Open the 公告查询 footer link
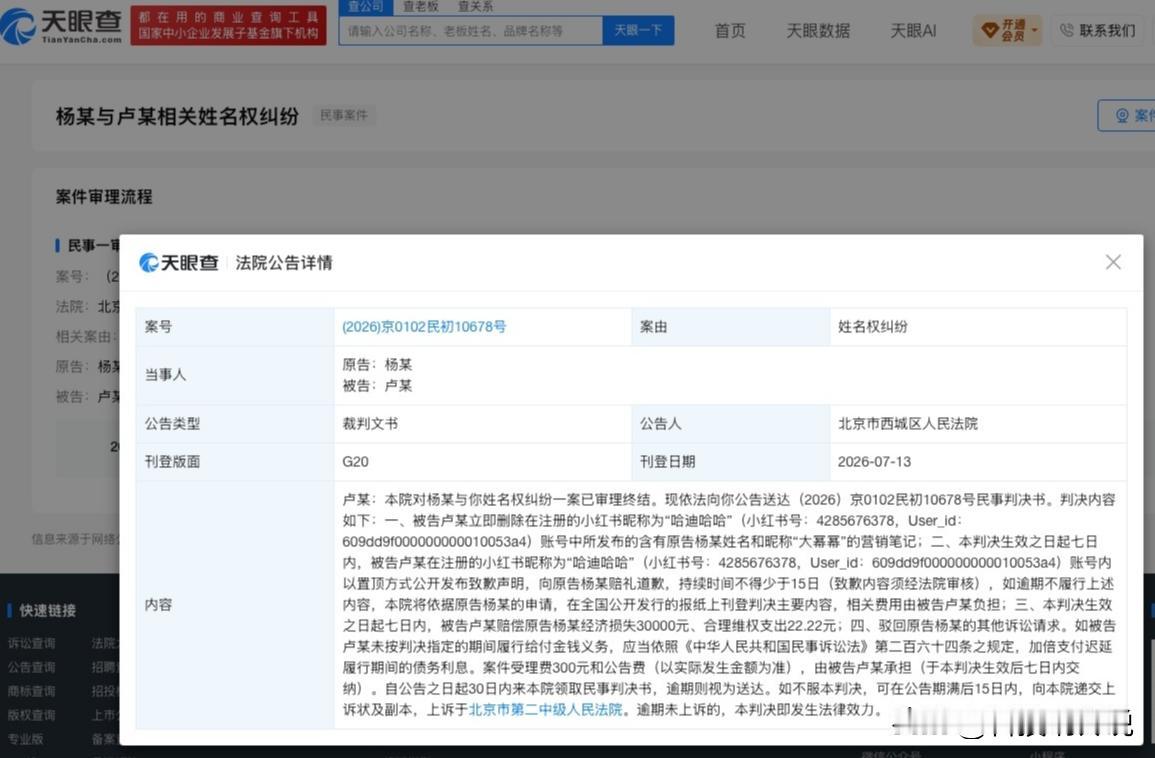Viewport: 1155px width, 758px height. 32,667
